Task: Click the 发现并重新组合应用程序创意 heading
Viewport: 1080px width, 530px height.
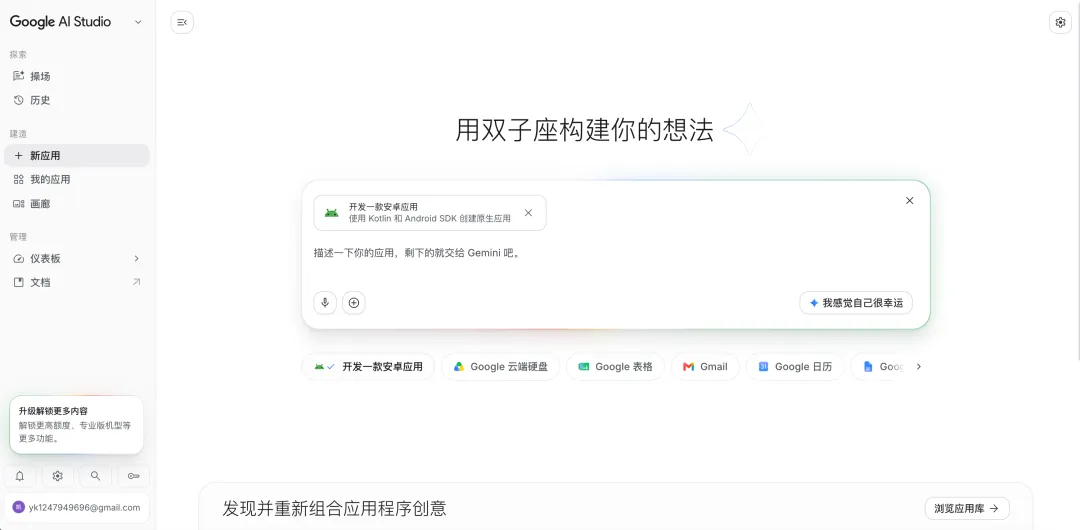Action: (334, 509)
